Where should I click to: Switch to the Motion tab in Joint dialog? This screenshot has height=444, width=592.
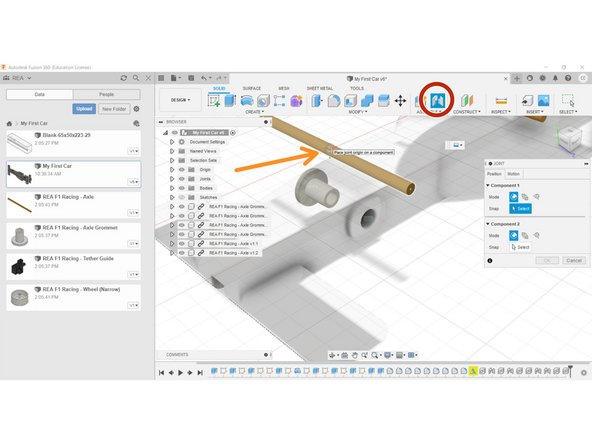(513, 174)
